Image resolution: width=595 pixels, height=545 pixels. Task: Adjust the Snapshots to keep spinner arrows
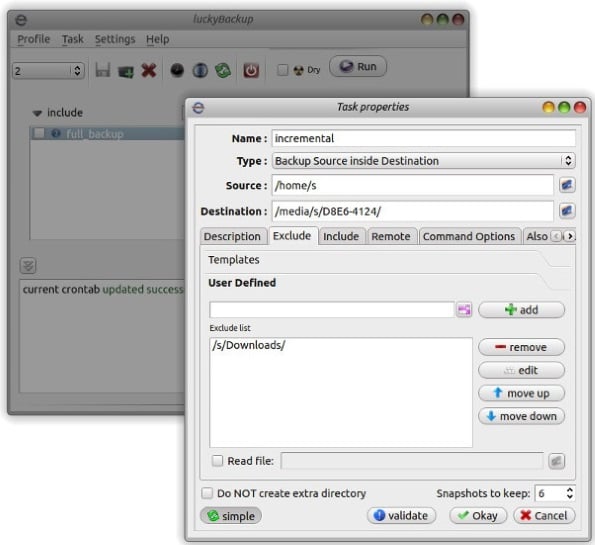click(569, 493)
